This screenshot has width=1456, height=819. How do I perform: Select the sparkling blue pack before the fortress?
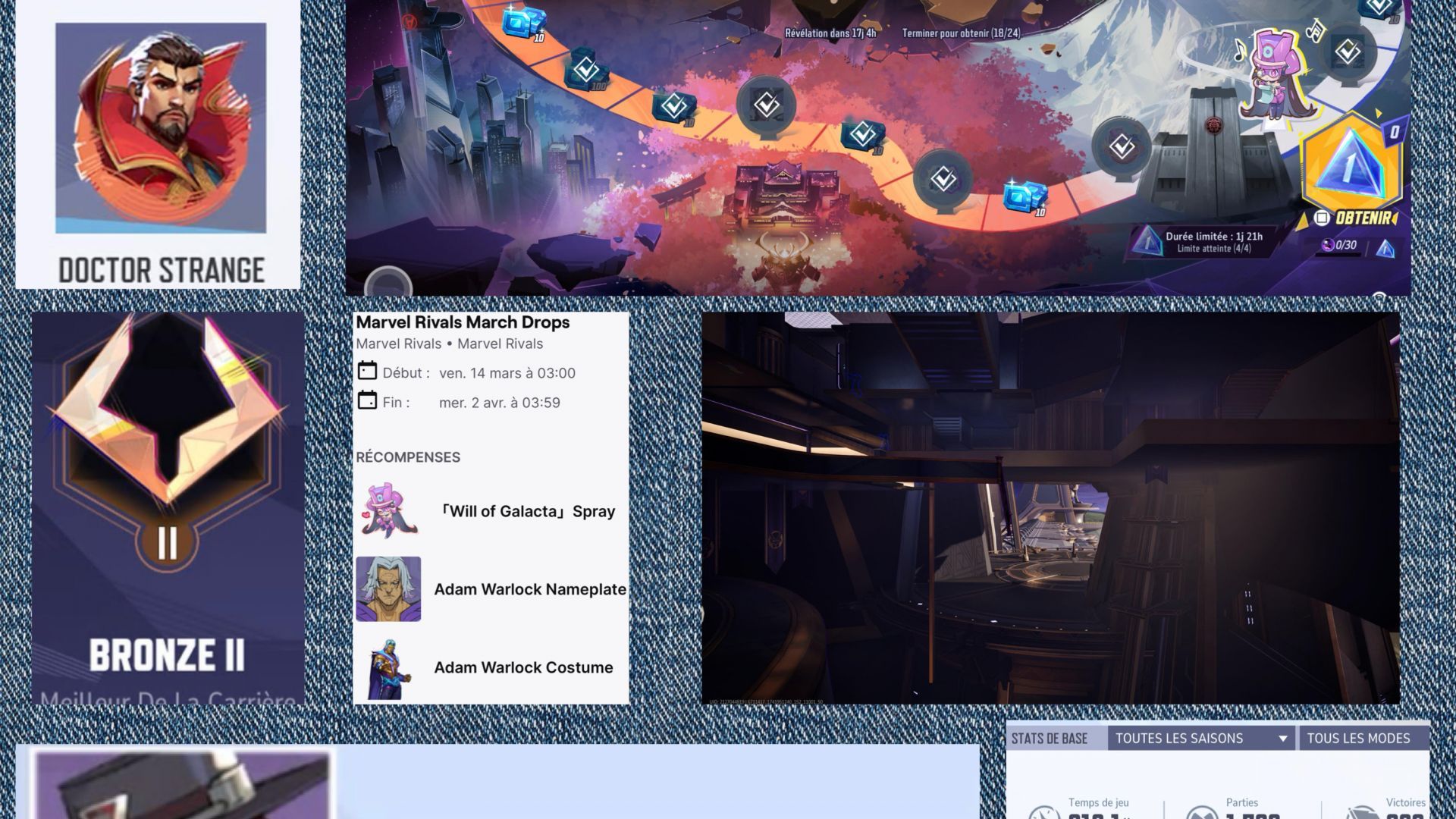coord(1025,196)
